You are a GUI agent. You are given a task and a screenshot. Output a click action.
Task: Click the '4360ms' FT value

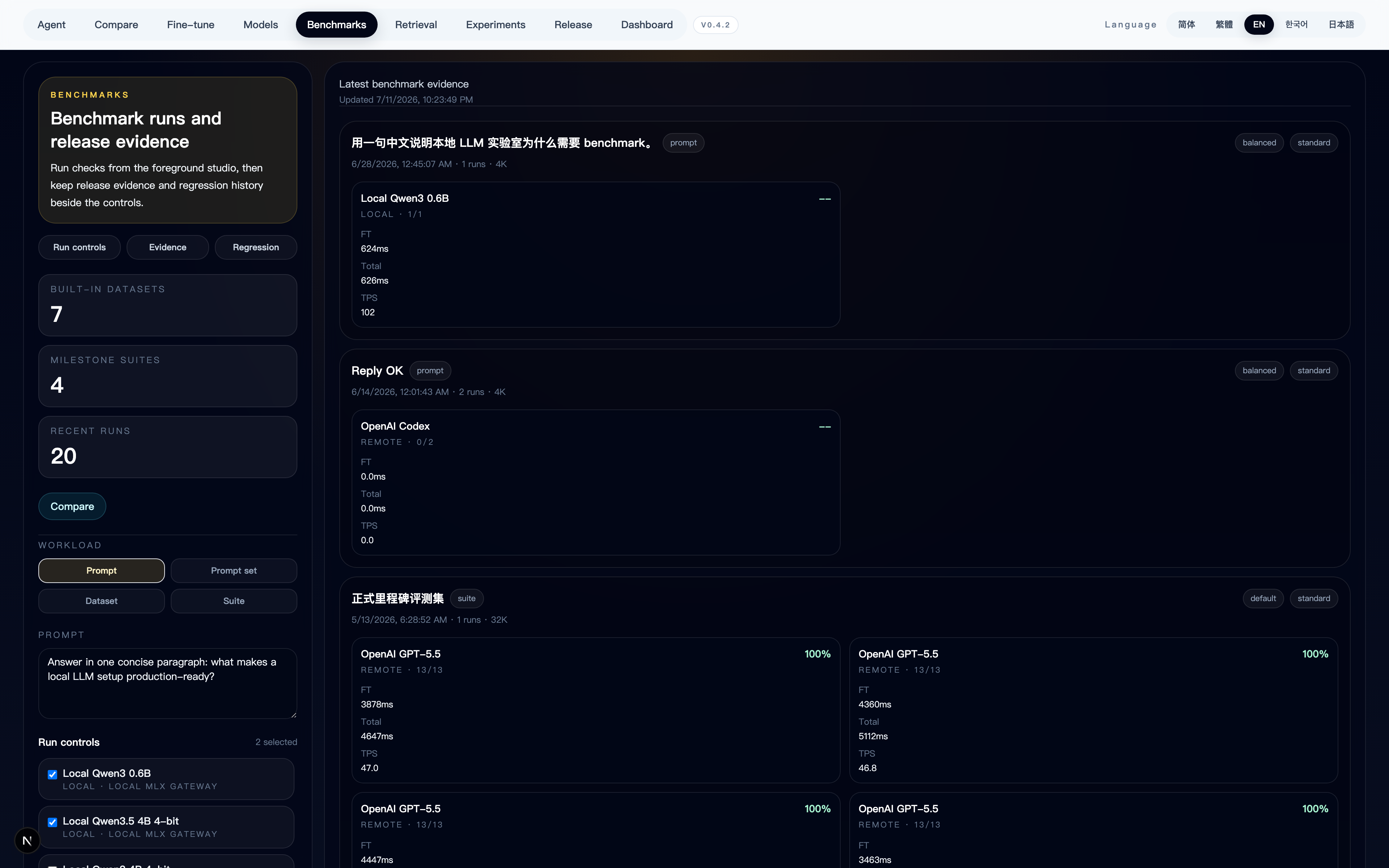click(x=875, y=705)
